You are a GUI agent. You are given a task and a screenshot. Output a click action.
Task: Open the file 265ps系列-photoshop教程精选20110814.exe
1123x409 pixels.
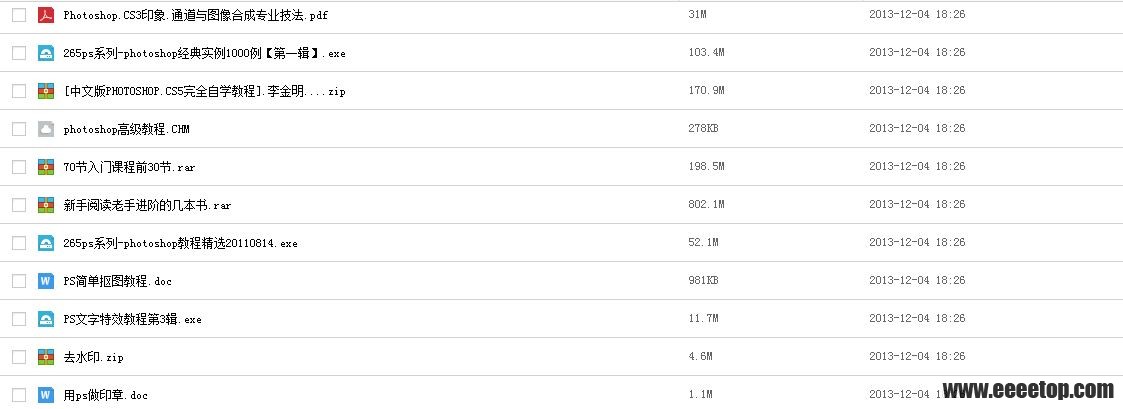click(180, 244)
